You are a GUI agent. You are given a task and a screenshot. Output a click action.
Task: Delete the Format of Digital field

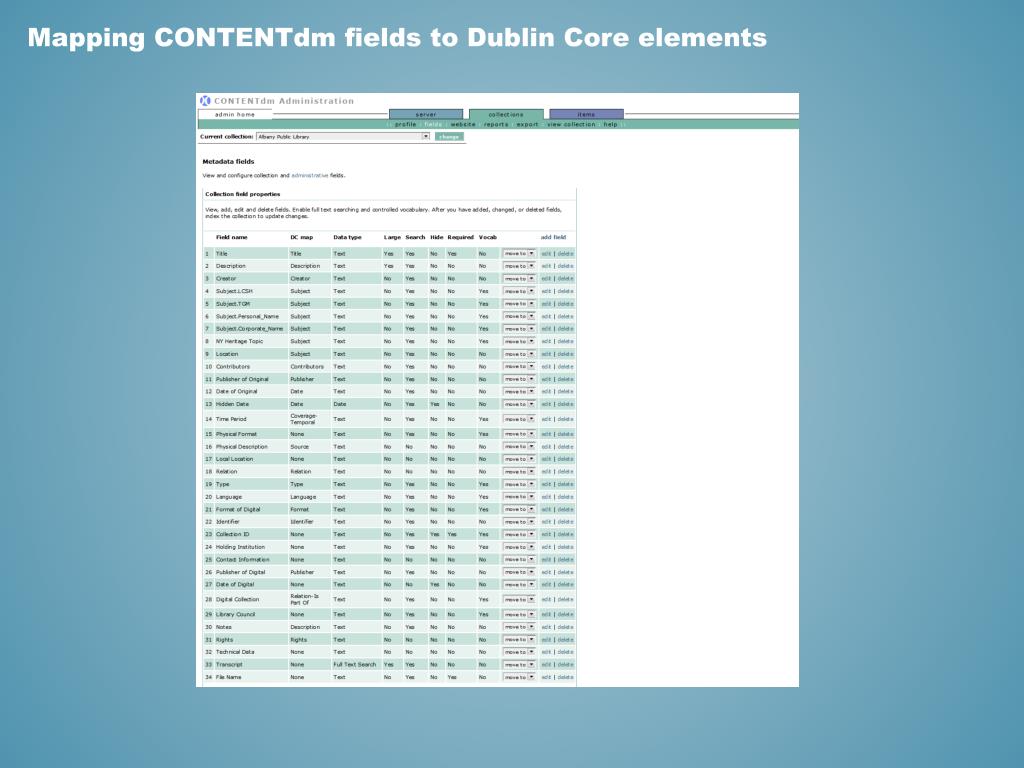coord(566,509)
